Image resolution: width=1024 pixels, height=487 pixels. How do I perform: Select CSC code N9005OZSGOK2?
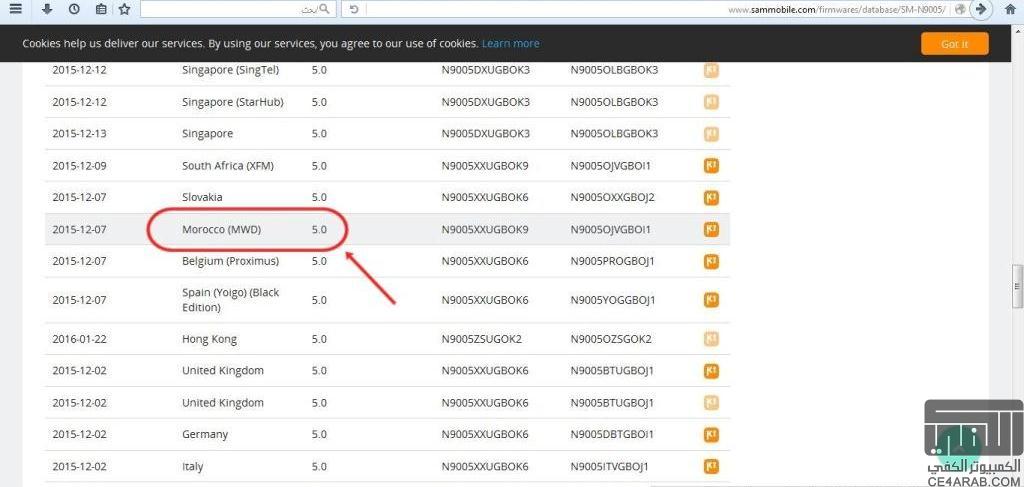point(611,339)
